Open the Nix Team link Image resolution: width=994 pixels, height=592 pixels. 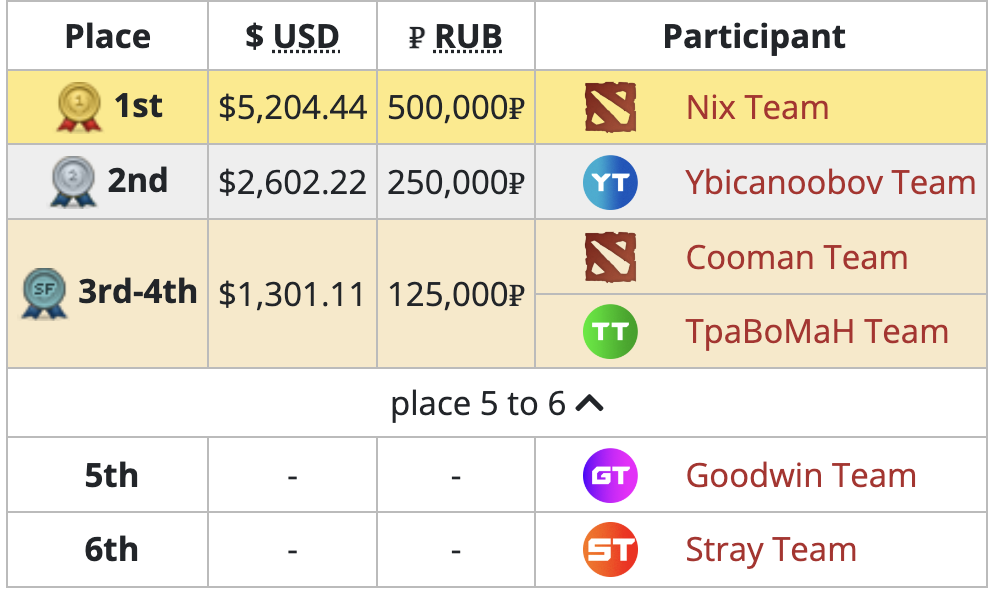757,107
